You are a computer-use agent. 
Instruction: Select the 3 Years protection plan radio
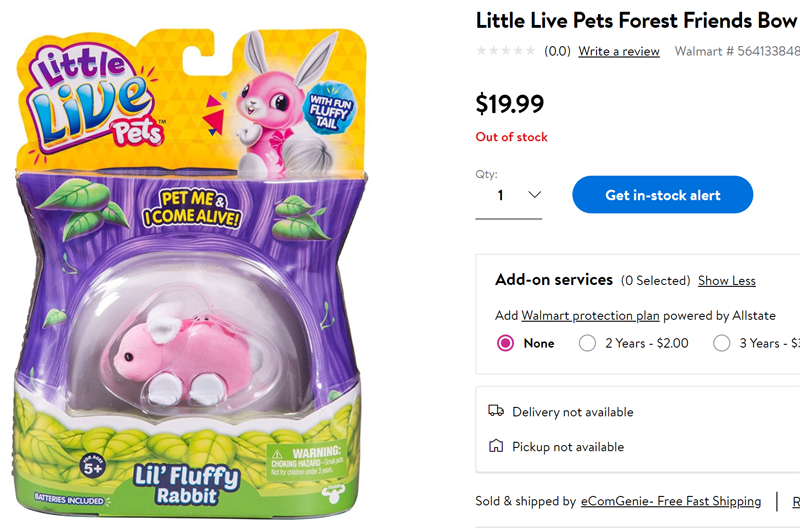[722, 343]
